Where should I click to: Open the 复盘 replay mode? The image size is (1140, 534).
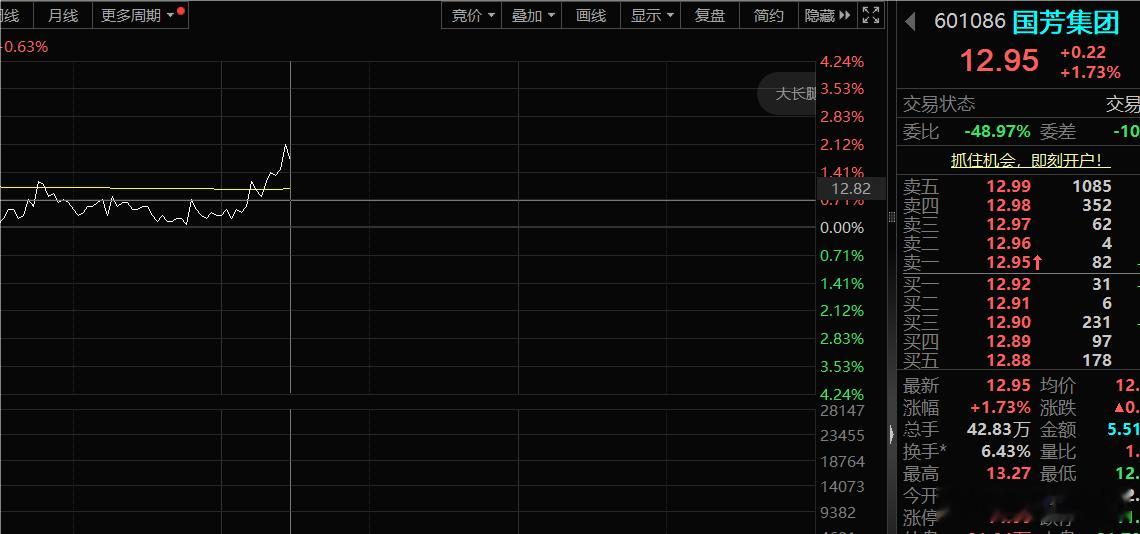[710, 15]
